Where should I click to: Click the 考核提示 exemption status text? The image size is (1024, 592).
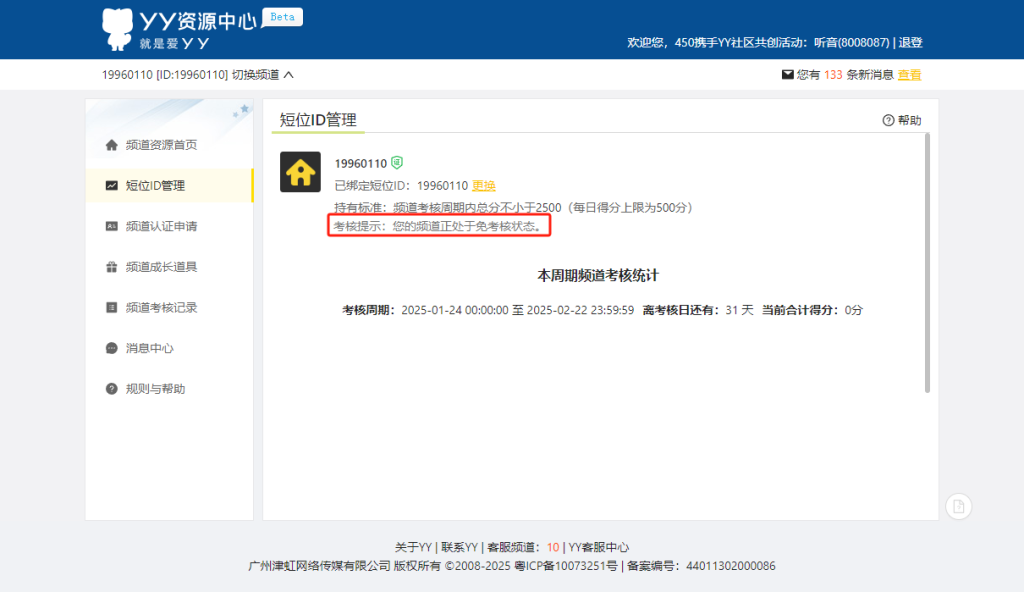(x=438, y=226)
